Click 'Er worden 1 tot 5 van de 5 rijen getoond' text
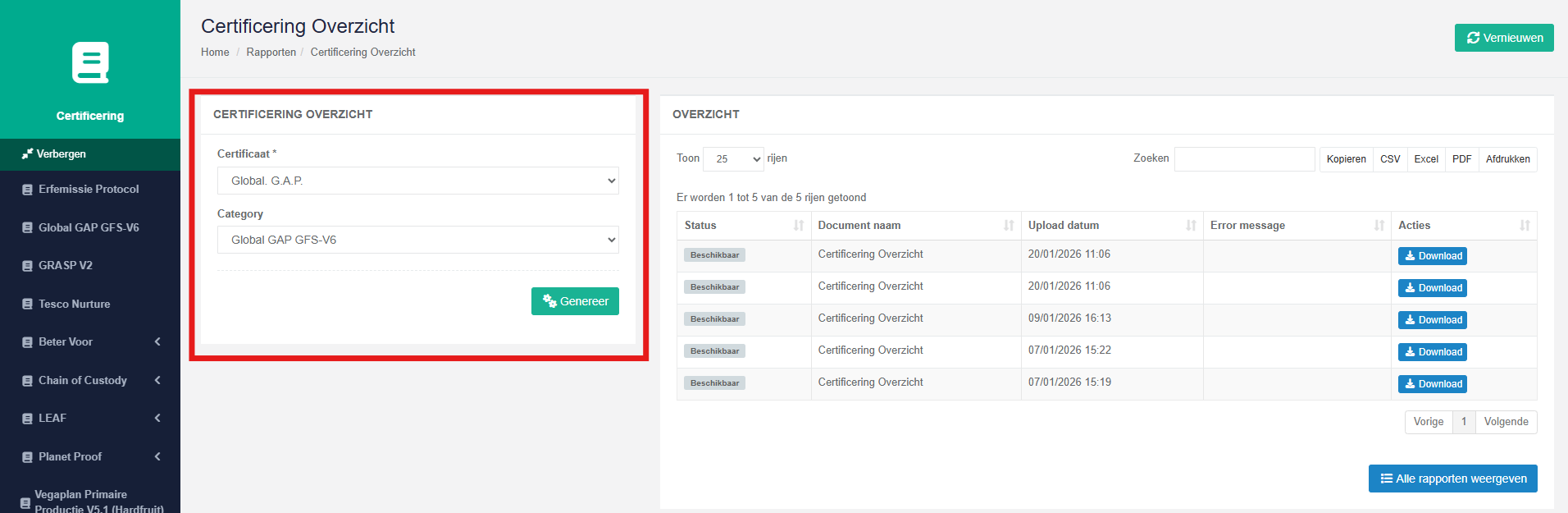The image size is (1568, 513). tap(771, 198)
